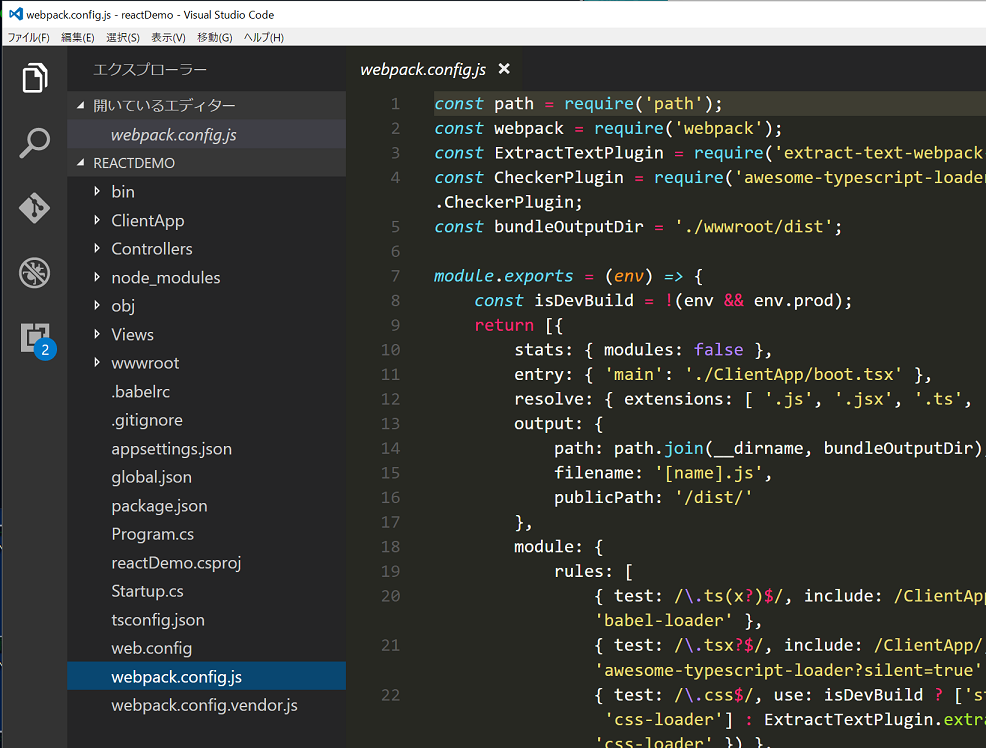Expand the ClientApp folder arrow
986x748 pixels.
click(97, 220)
